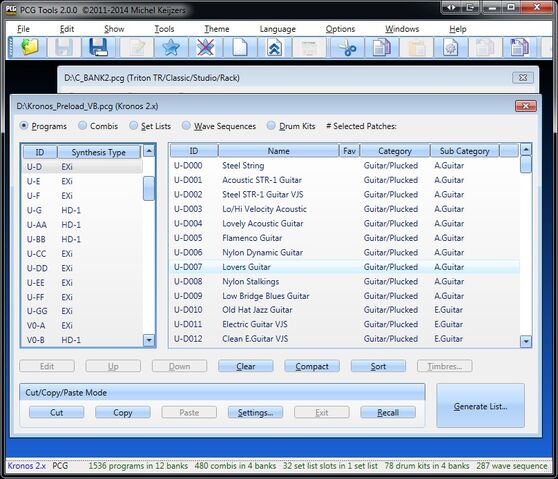This screenshot has width=558, height=479.
Task: Click the Open file folder toolbar icon
Action: coord(30,47)
